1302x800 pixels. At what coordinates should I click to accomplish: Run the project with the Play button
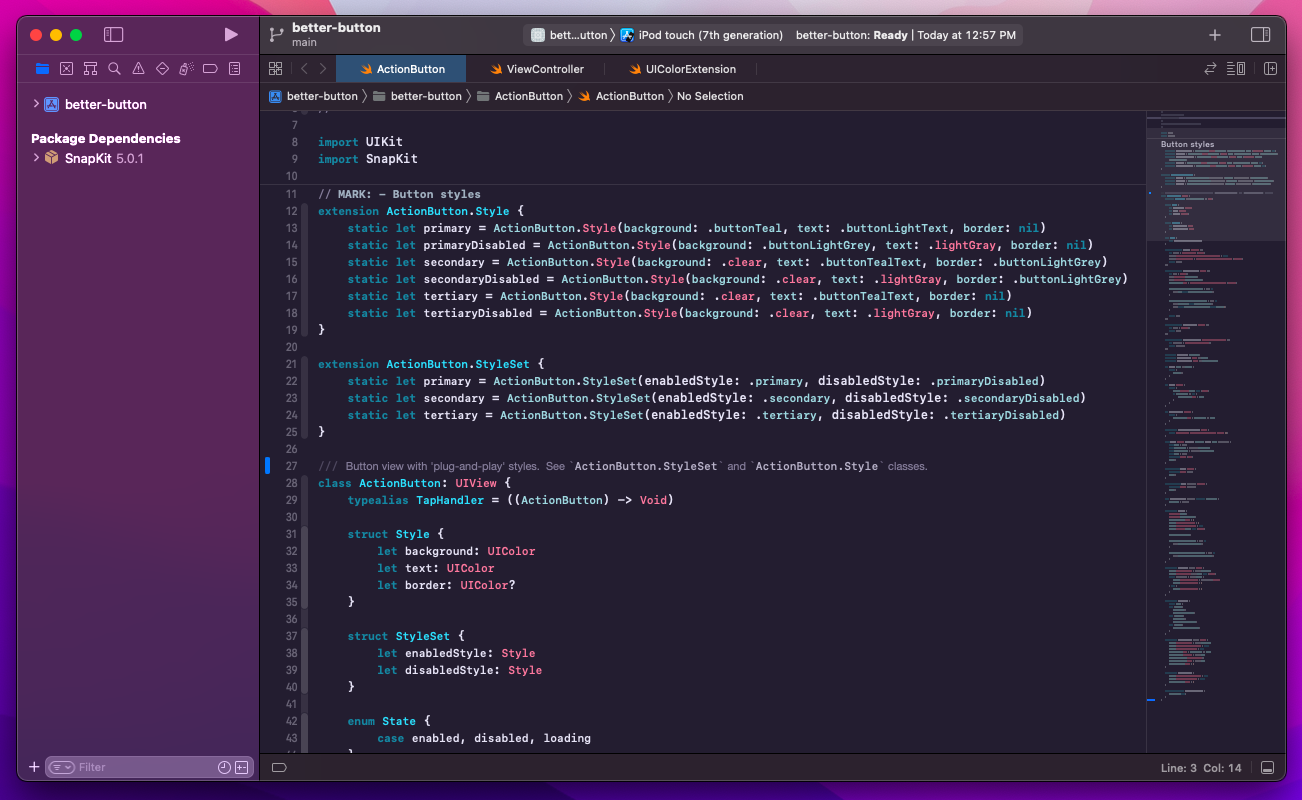pos(231,35)
